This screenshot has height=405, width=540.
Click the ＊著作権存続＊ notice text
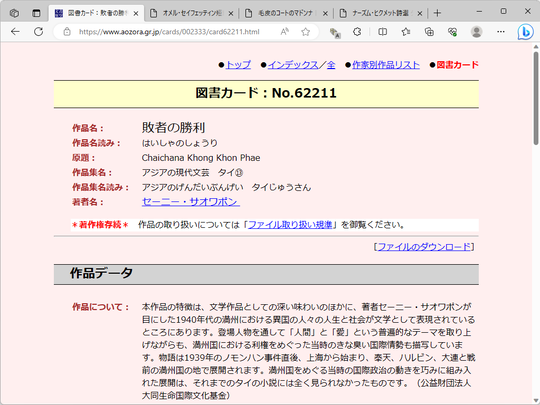100,225
